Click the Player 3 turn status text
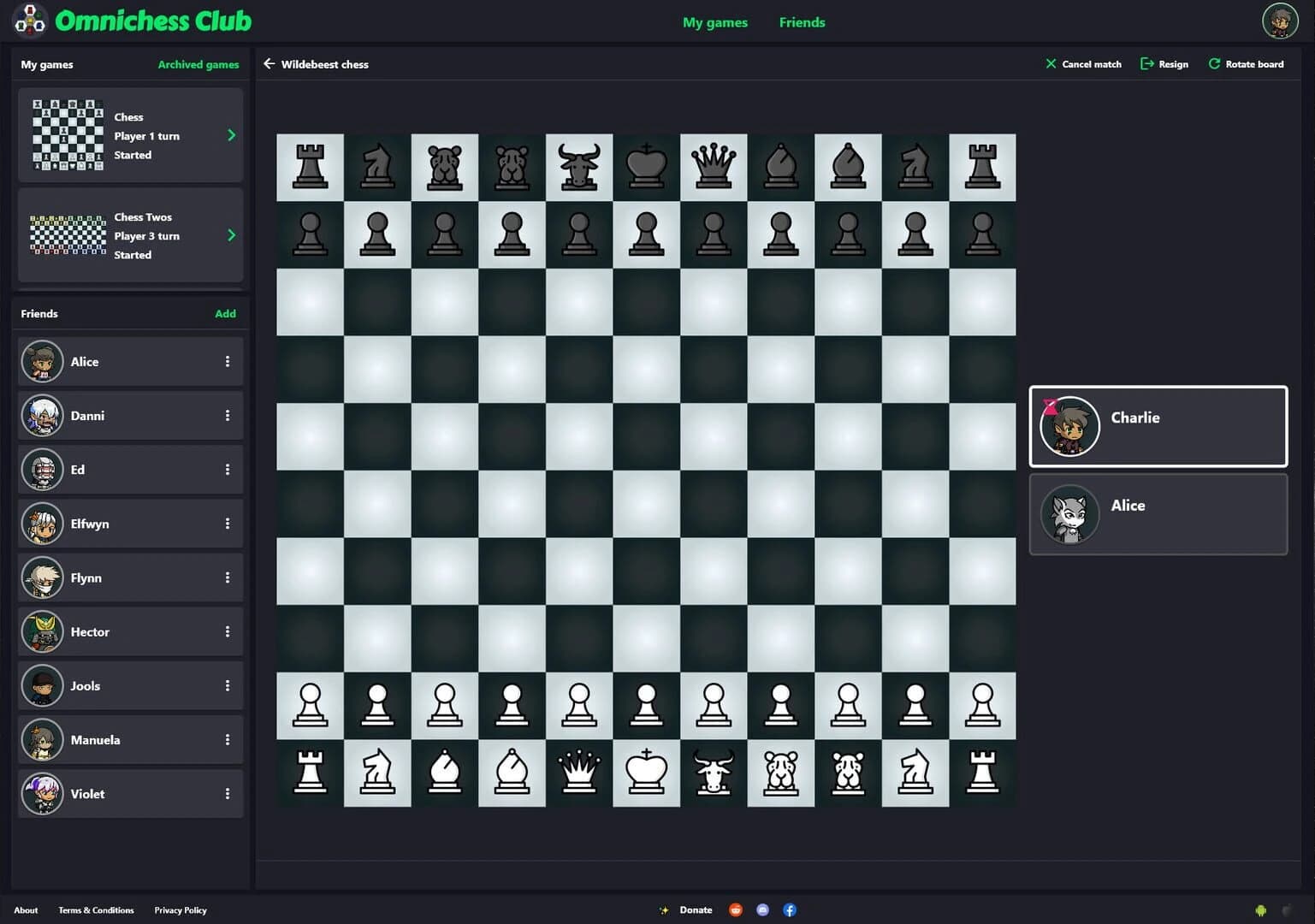Image resolution: width=1315 pixels, height=924 pixels. 147,236
